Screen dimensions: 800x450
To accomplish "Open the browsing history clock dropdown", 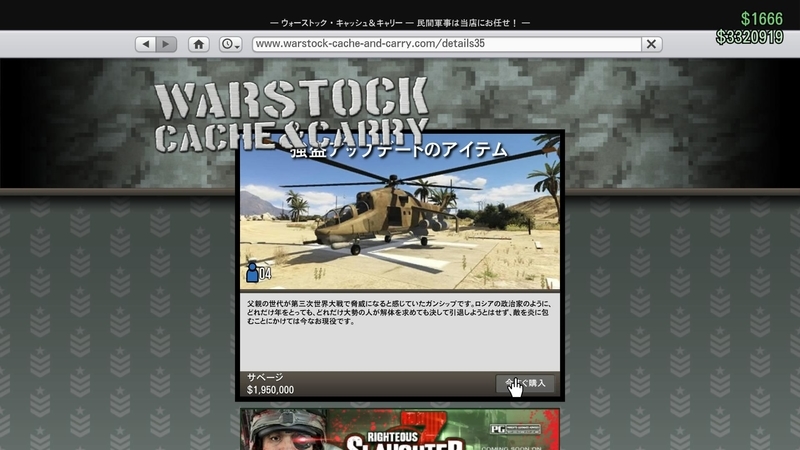I will tap(231, 44).
